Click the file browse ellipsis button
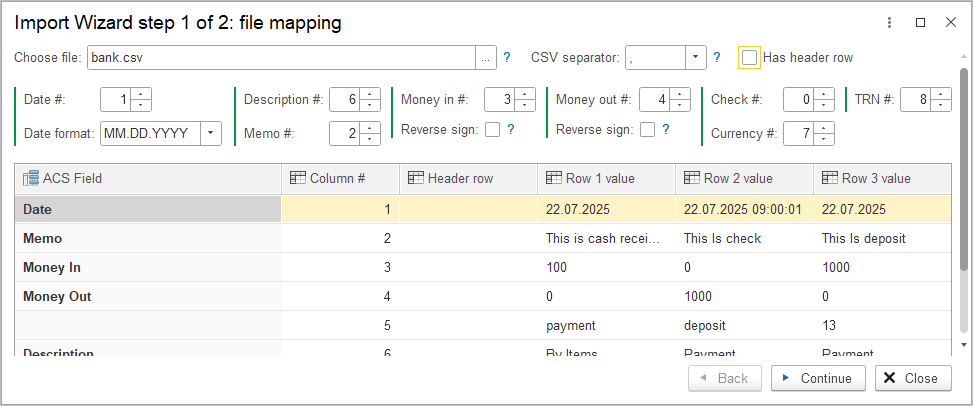This screenshot has width=973, height=406. point(485,58)
